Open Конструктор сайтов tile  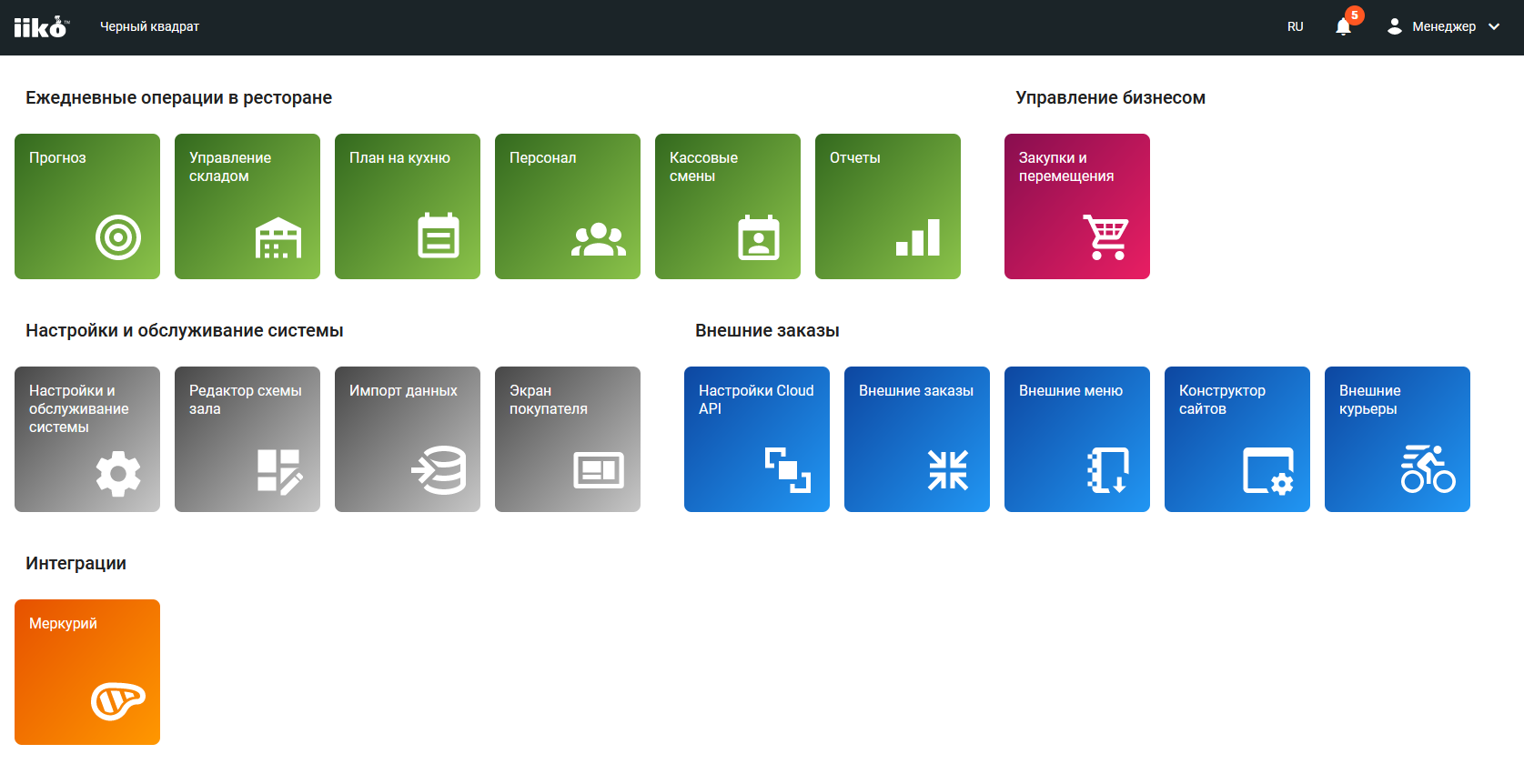tap(1237, 439)
